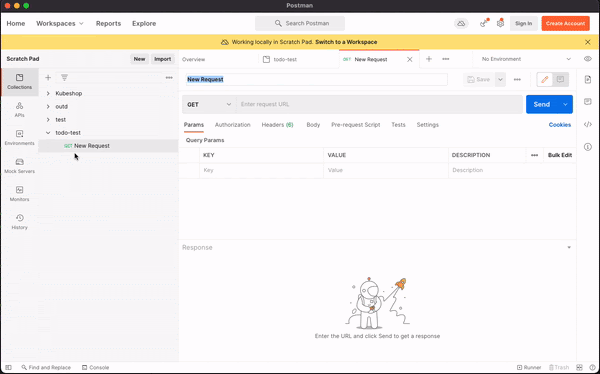Open the No Environment dropdown
This screenshot has height=374, width=600.
(526, 59)
